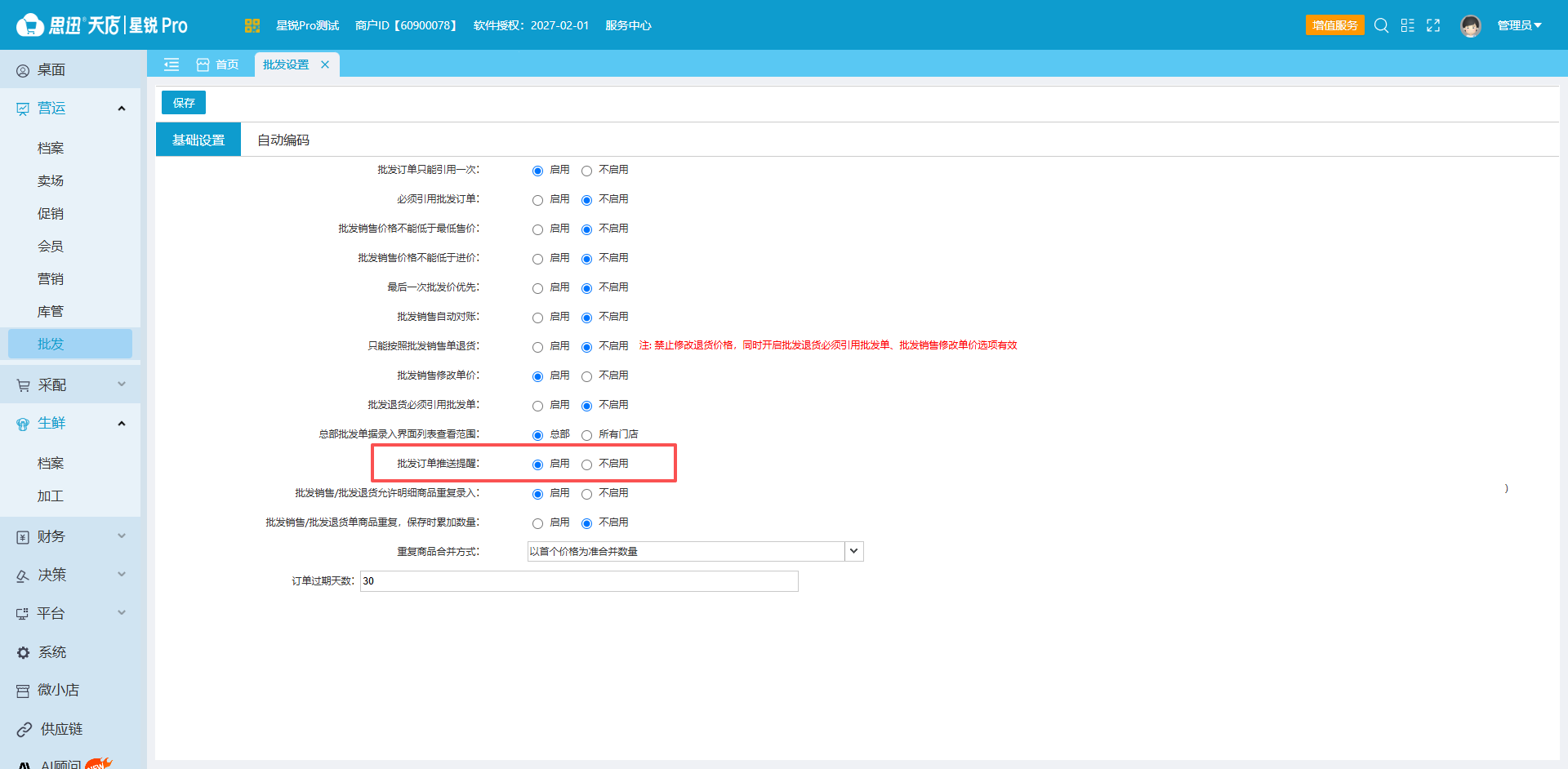Select 不启用 for 批发订单推送提醒
1568x769 pixels.
[586, 465]
